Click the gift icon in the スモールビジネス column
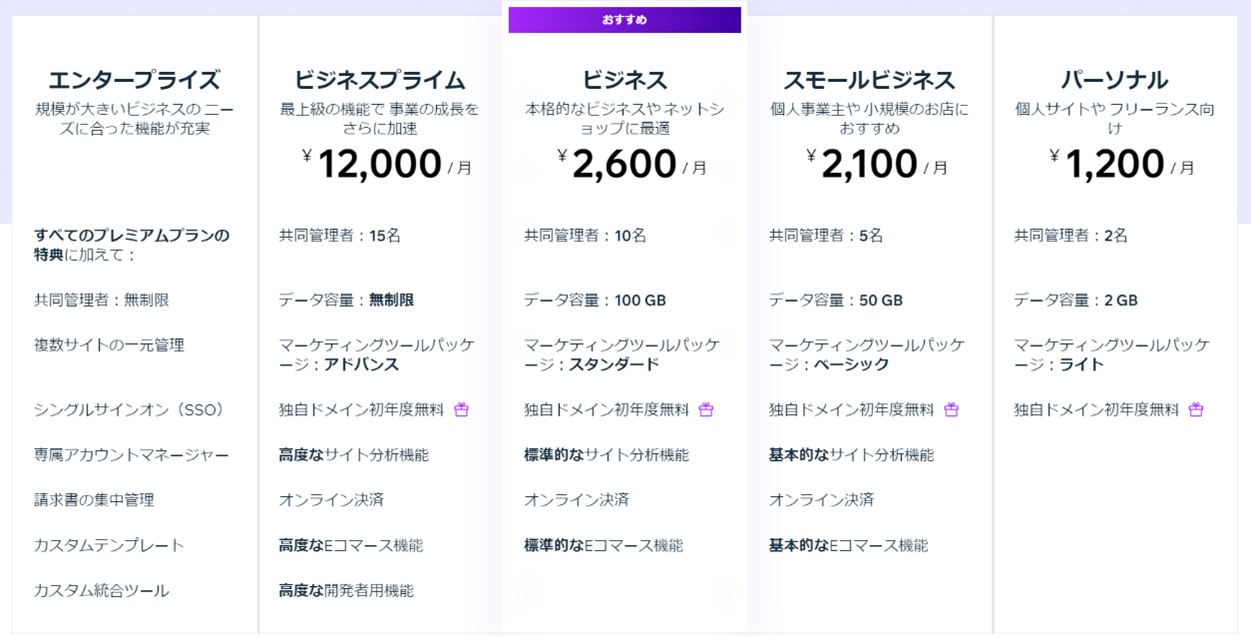The width and height of the screenshot is (1251, 637). coord(951,410)
